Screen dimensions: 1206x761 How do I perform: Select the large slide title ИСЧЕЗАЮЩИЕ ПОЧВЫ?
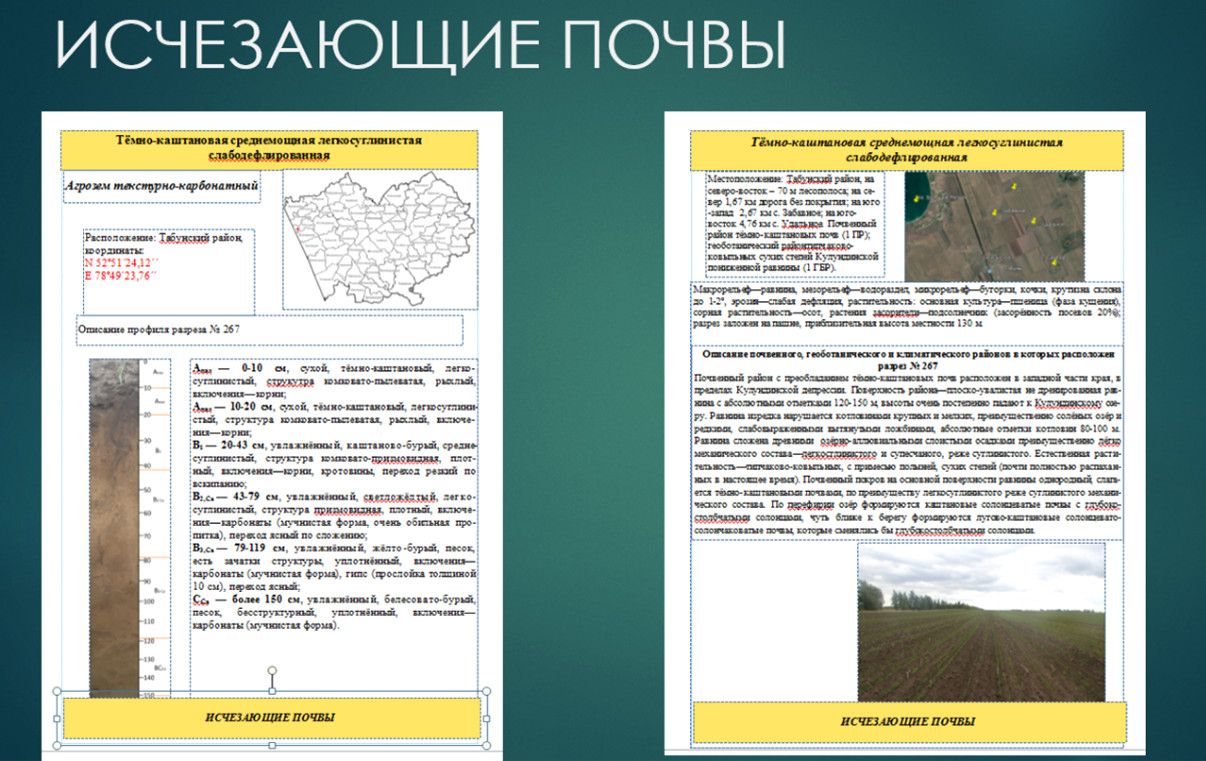pos(419,45)
